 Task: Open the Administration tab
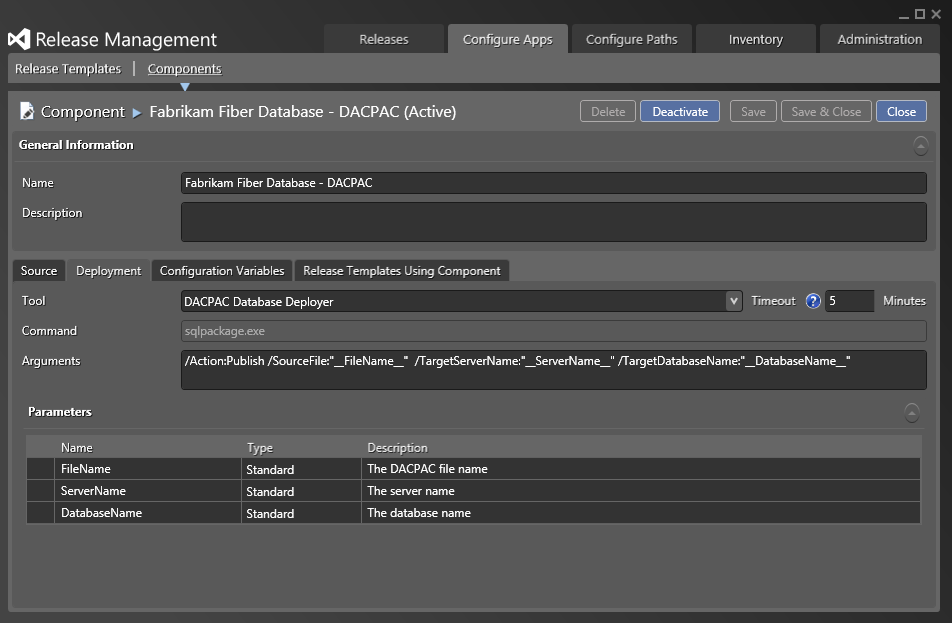tap(879, 39)
